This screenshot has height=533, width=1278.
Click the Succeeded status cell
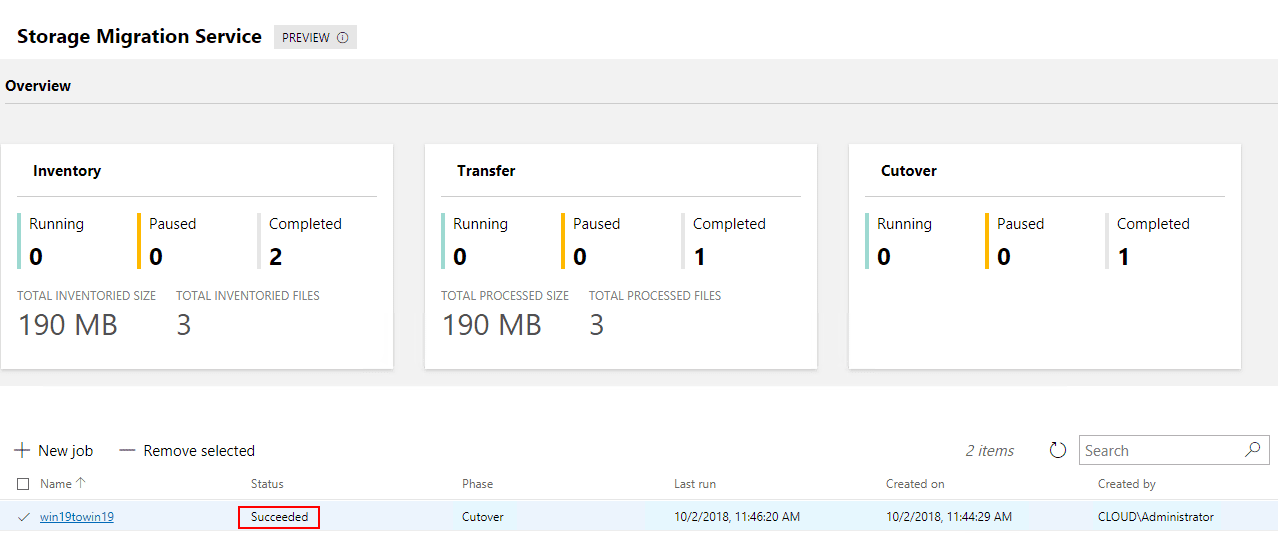tap(279, 517)
